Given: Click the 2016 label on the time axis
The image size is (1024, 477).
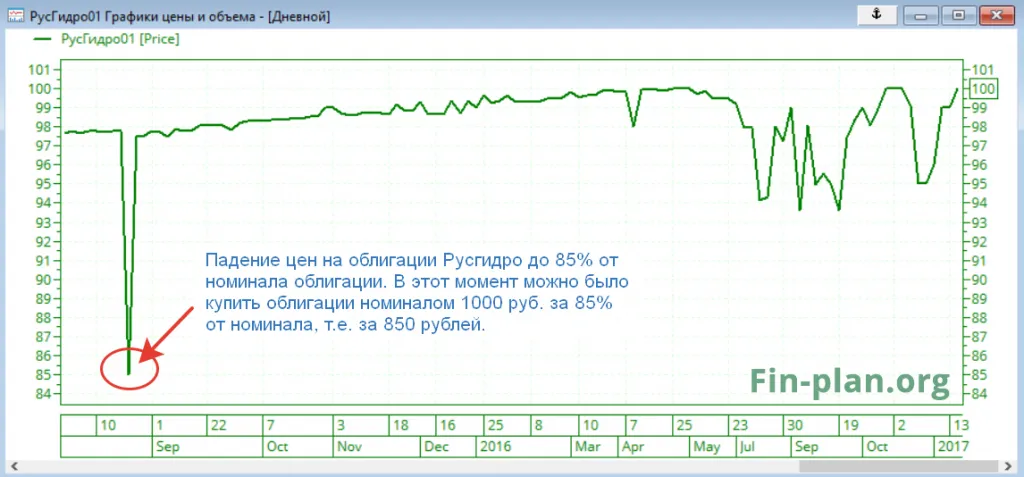Looking at the screenshot, I should (498, 444).
